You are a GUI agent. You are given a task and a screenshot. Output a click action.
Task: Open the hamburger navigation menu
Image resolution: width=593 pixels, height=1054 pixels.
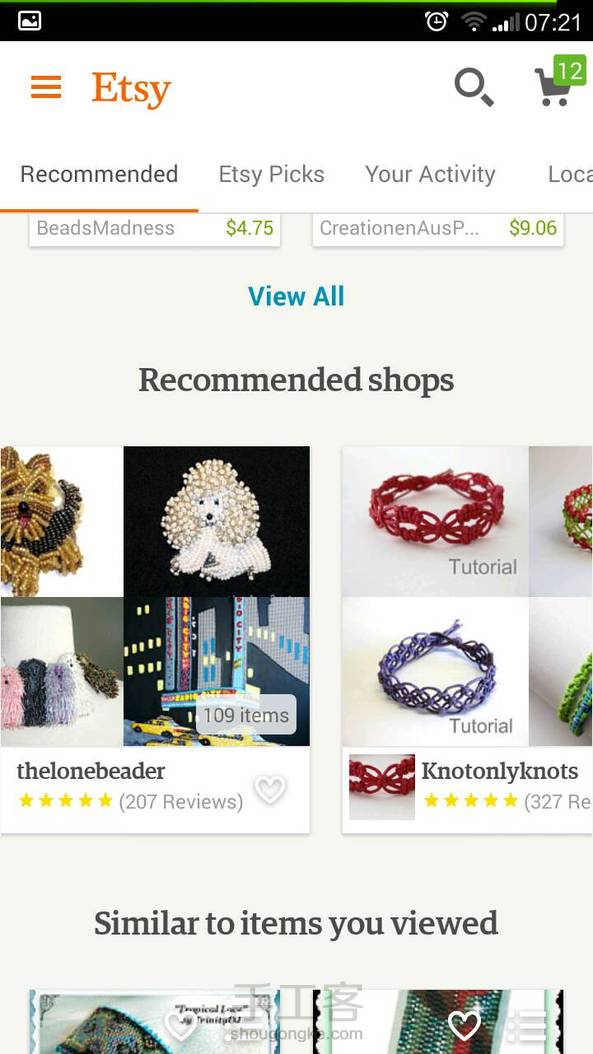pos(46,87)
